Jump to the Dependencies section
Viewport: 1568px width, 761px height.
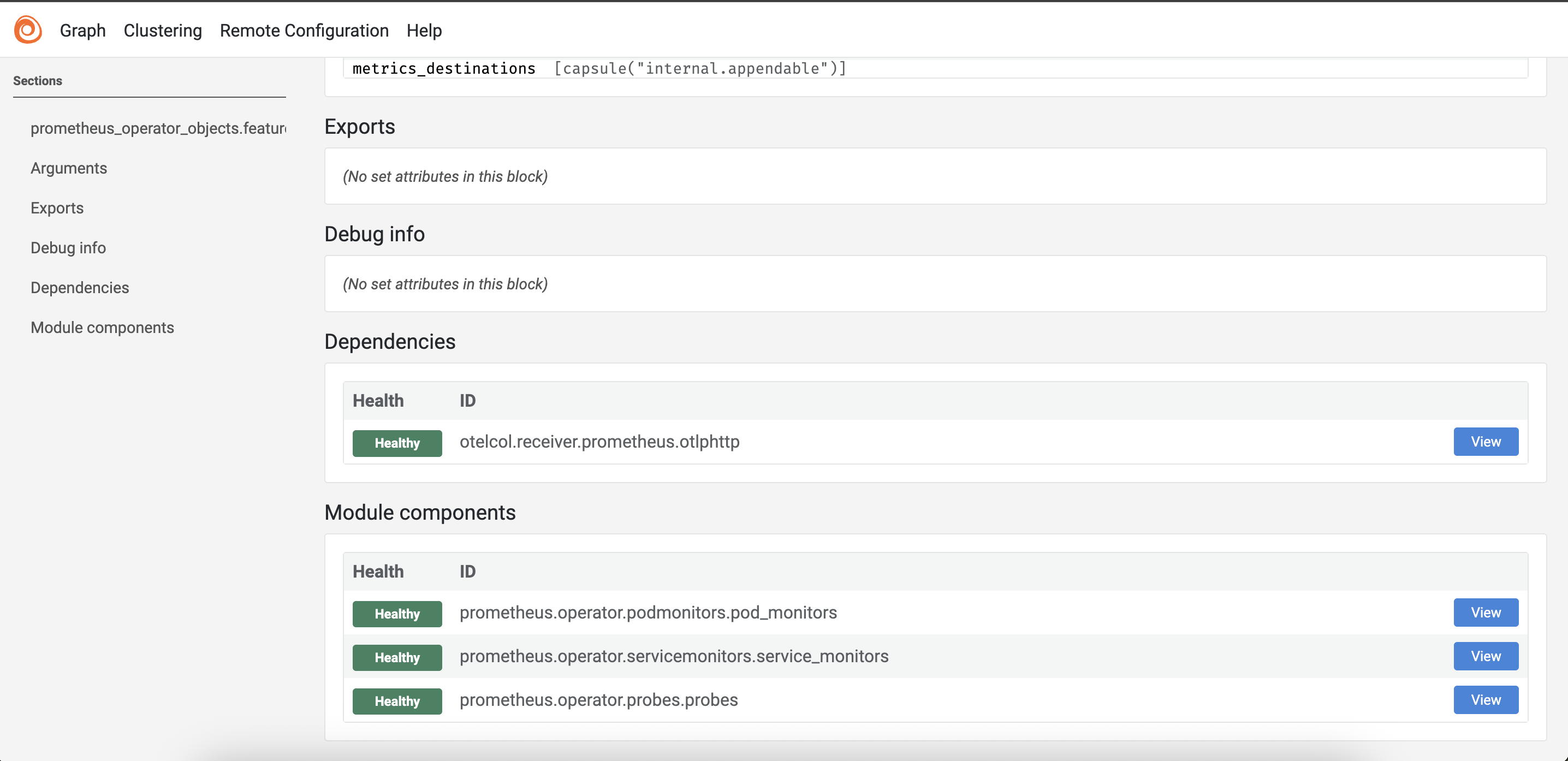pyautogui.click(x=79, y=287)
